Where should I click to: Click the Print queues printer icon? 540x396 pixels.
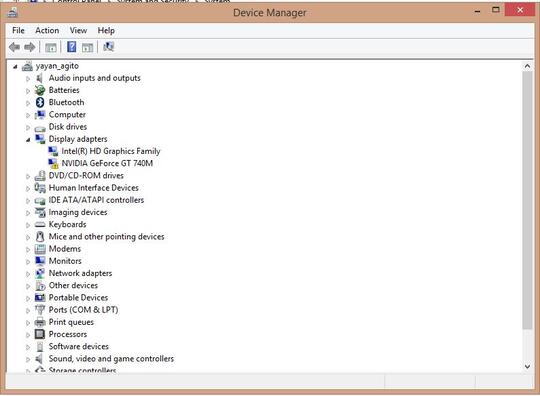[x=40, y=322]
